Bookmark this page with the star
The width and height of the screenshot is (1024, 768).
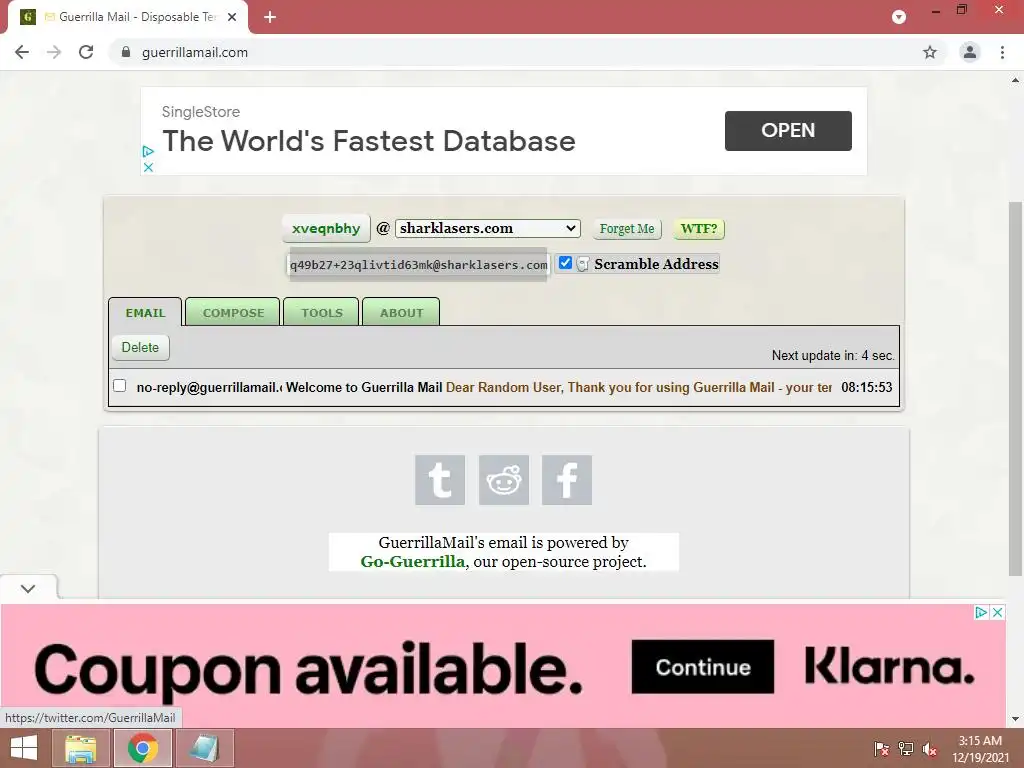pos(930,52)
